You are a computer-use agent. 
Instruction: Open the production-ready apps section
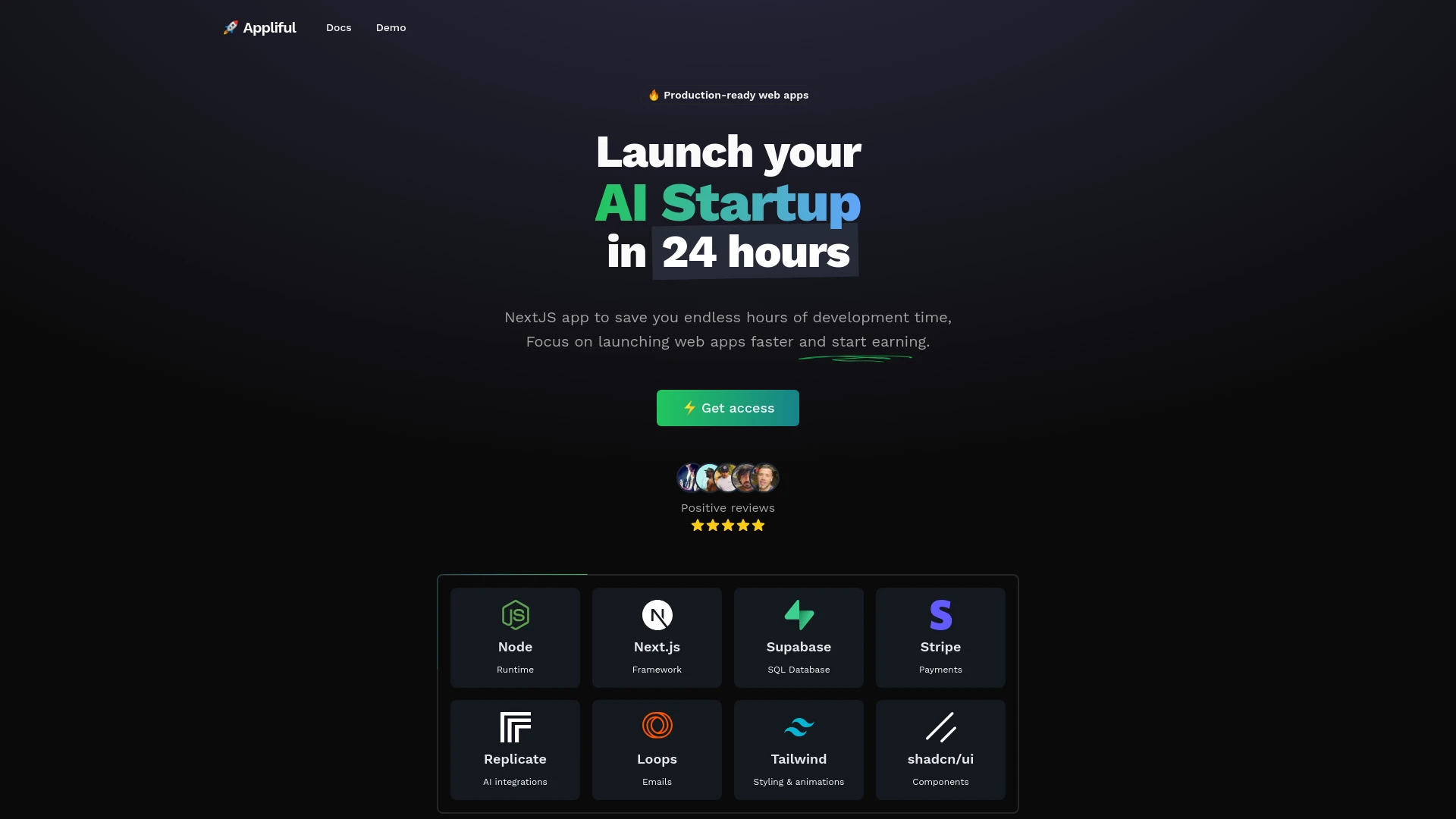click(727, 95)
